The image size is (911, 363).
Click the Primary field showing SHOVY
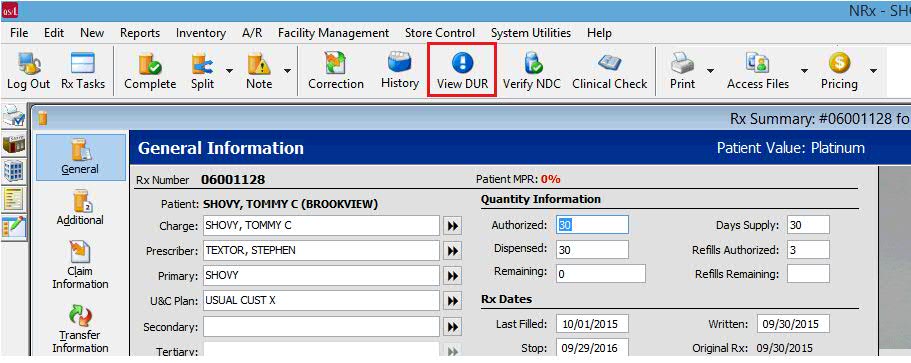pyautogui.click(x=321, y=276)
